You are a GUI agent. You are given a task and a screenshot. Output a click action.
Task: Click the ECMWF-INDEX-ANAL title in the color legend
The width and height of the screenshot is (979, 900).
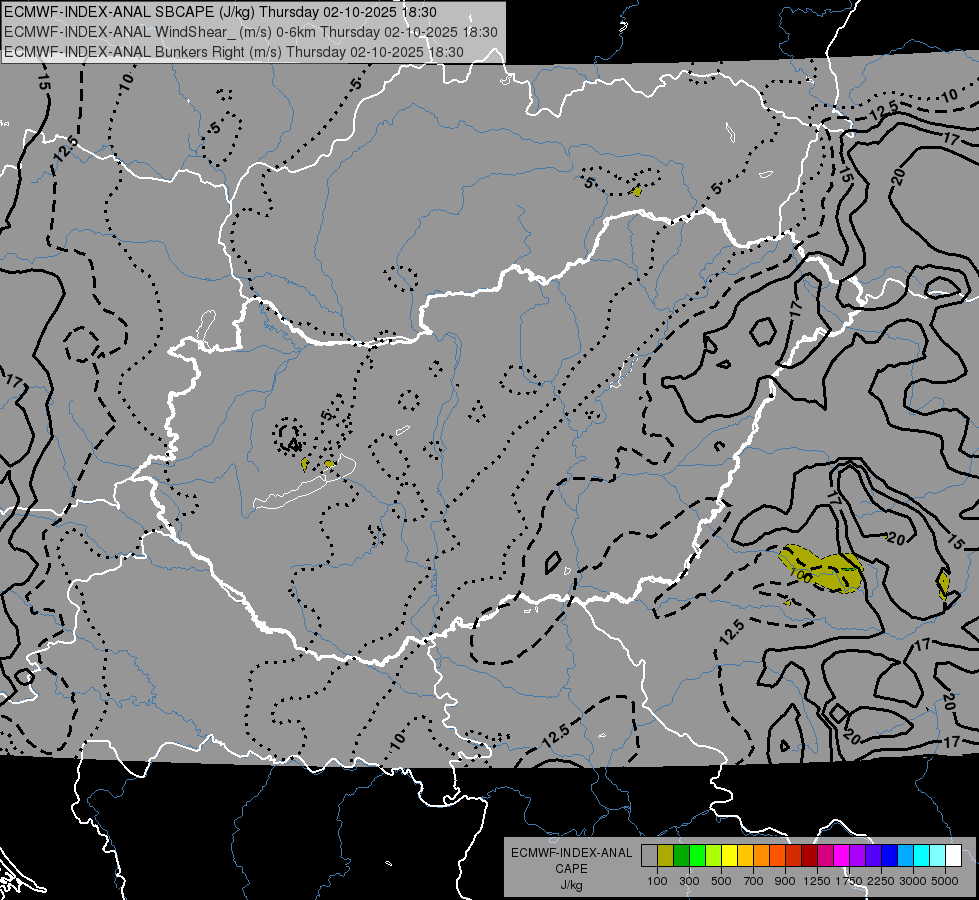click(x=571, y=853)
